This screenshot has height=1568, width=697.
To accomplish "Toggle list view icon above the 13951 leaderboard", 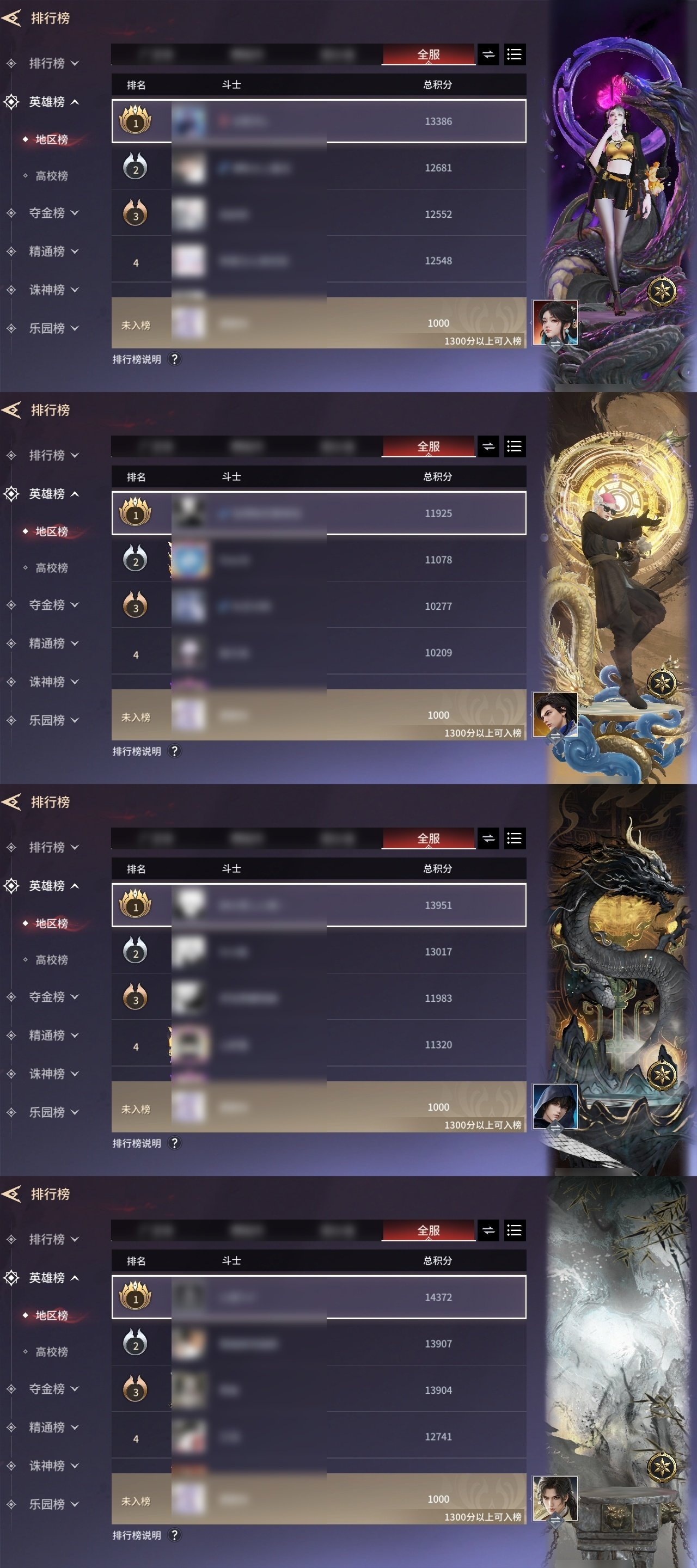I will point(515,839).
